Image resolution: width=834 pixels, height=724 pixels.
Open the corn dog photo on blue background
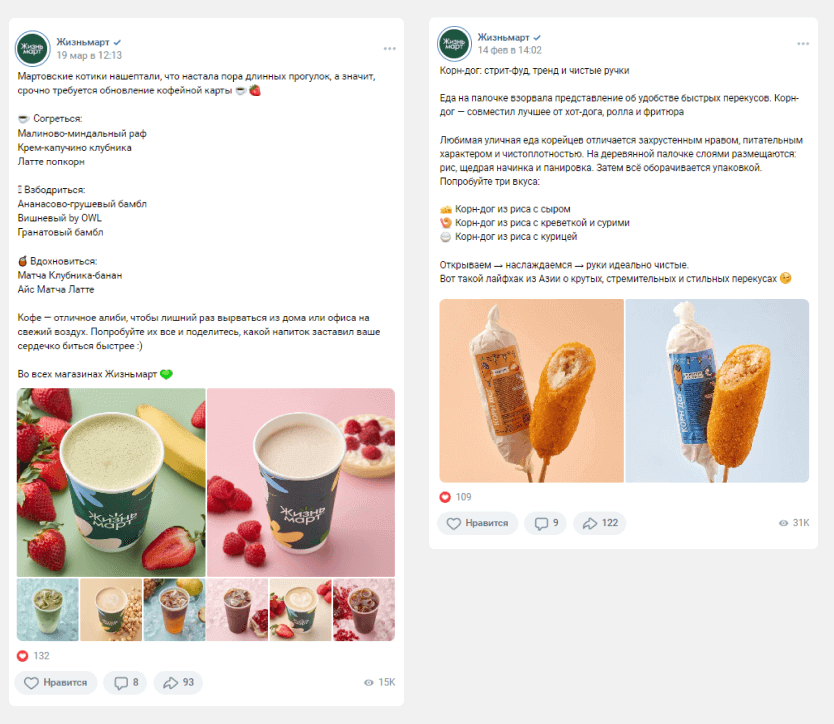(x=717, y=391)
